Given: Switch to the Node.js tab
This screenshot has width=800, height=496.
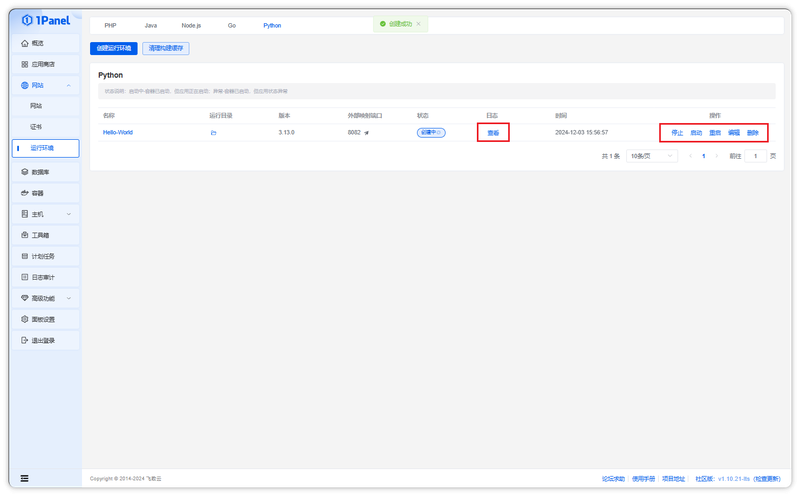Looking at the screenshot, I should pyautogui.click(x=191, y=26).
